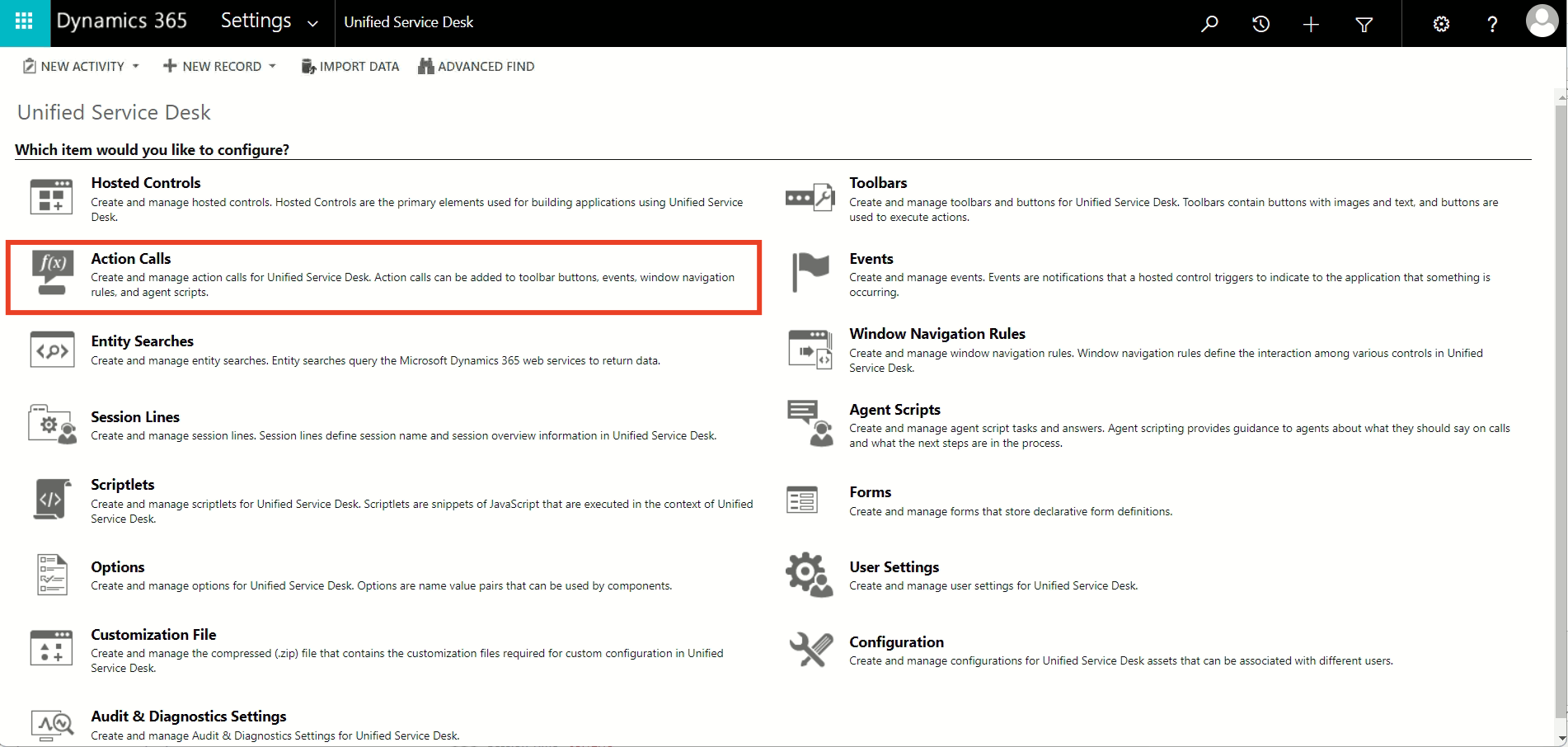Expand the Settings navigation chevron
This screenshot has height=747, width=1568.
pos(312,24)
